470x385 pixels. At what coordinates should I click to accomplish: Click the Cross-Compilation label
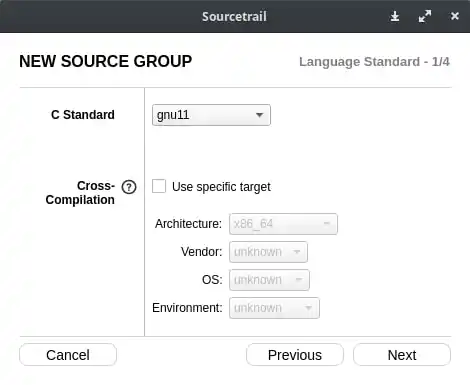coord(80,193)
